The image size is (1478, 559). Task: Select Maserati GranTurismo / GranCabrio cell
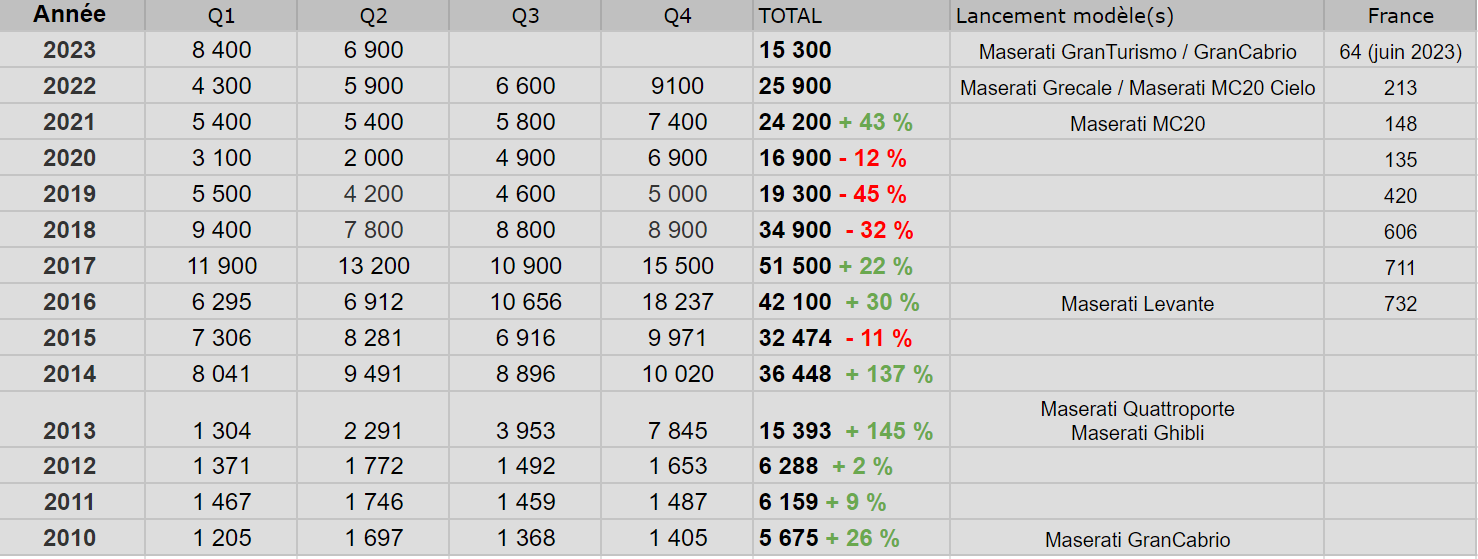[1137, 50]
